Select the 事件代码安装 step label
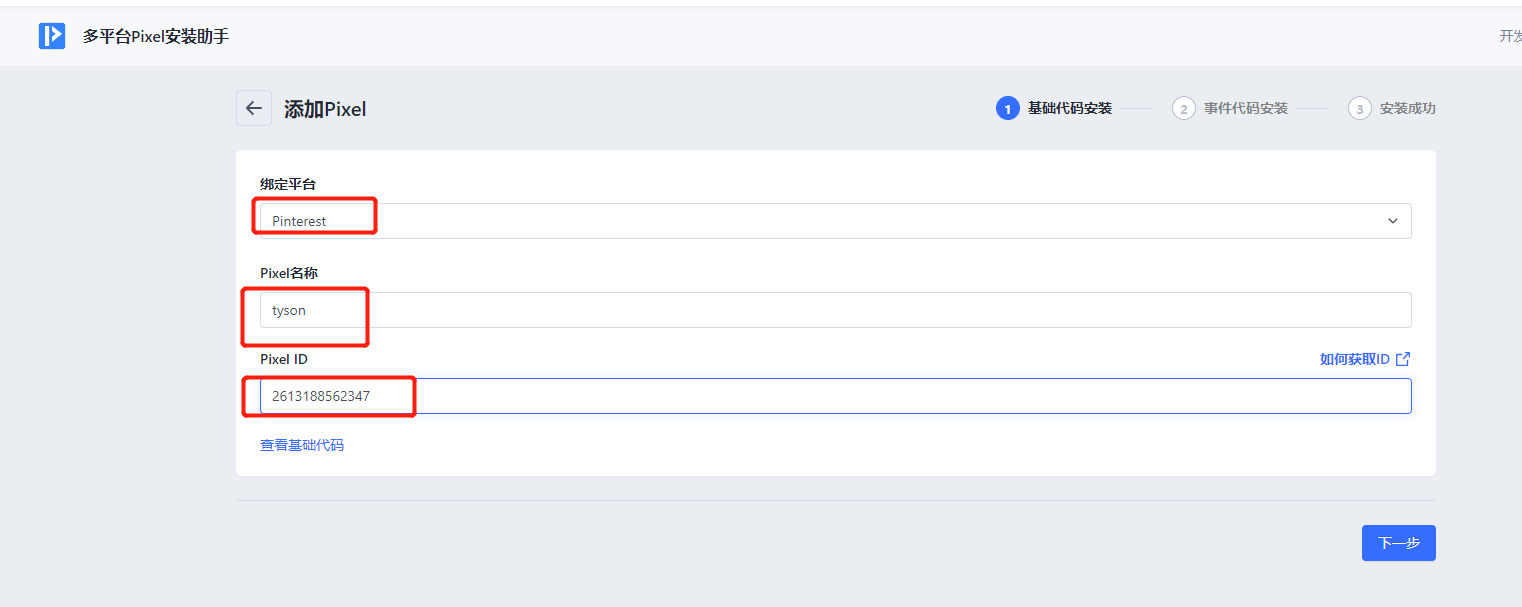The height and width of the screenshot is (607, 1522). 1245,108
